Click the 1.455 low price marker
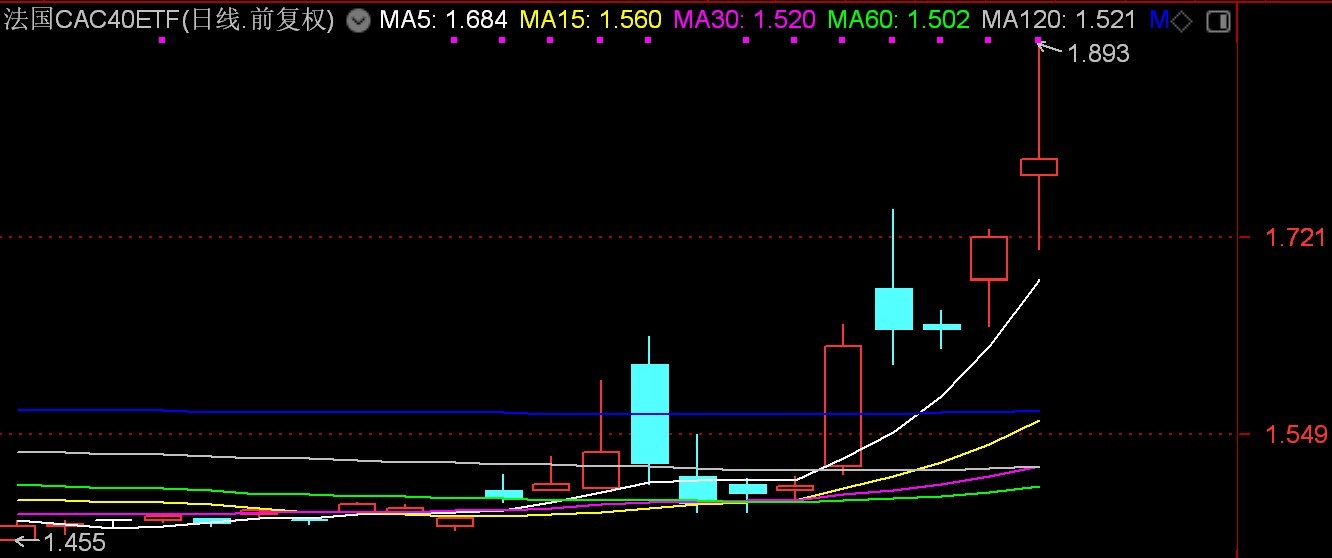 74,543
